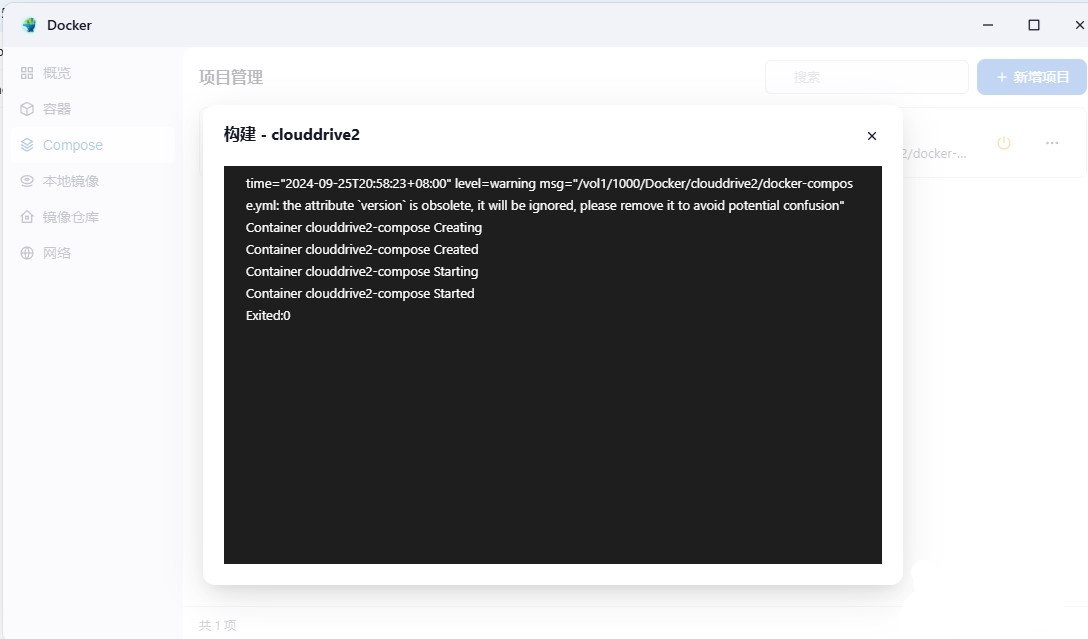The height and width of the screenshot is (639, 1088).
Task: Toggle the yellow power icon for the project
Action: coord(1004,143)
